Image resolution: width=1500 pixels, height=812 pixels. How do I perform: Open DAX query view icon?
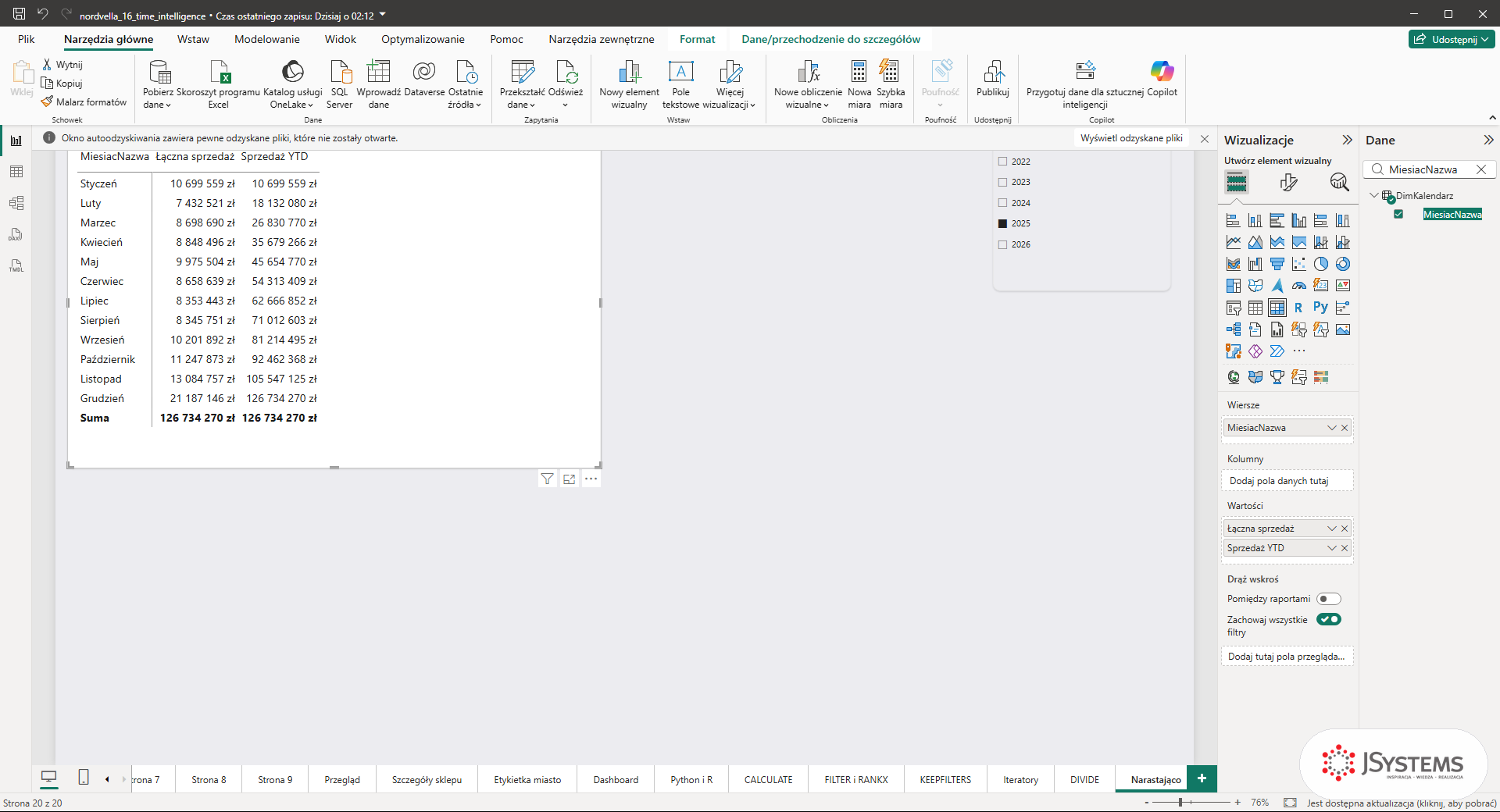16,234
